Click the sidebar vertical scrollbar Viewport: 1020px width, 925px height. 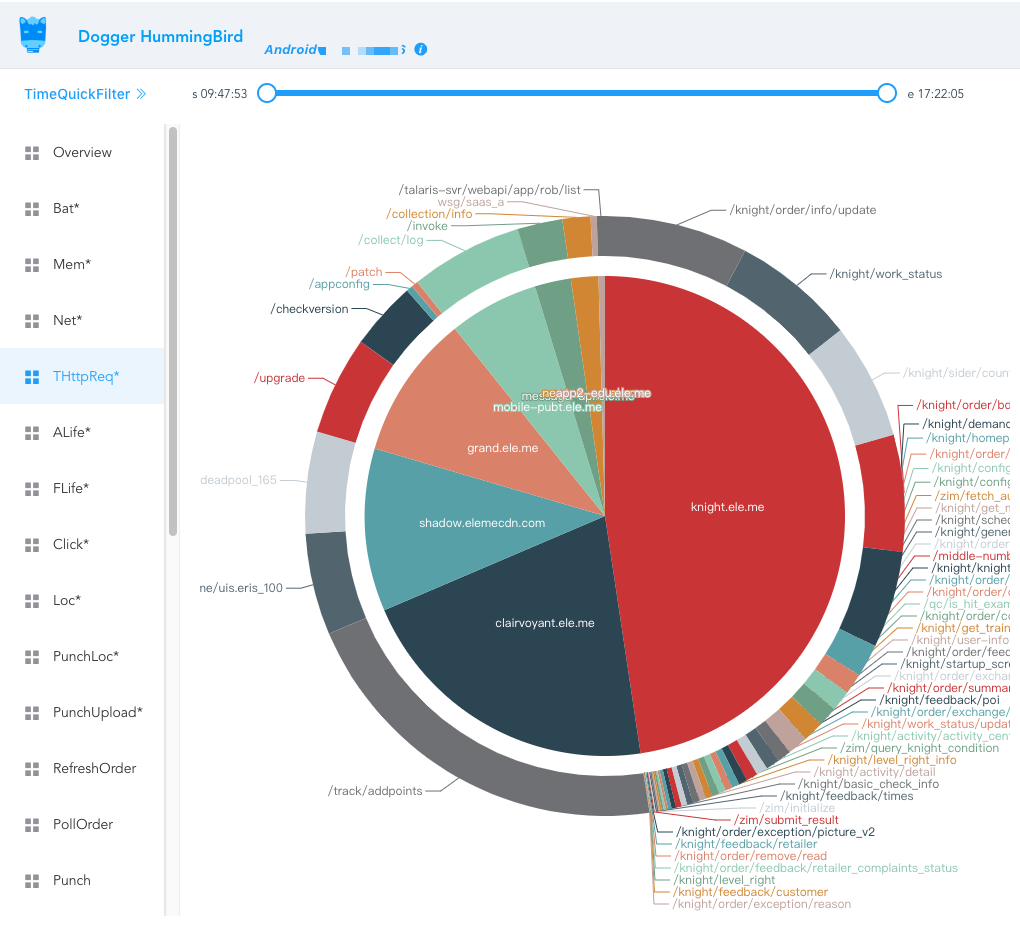coord(173,332)
